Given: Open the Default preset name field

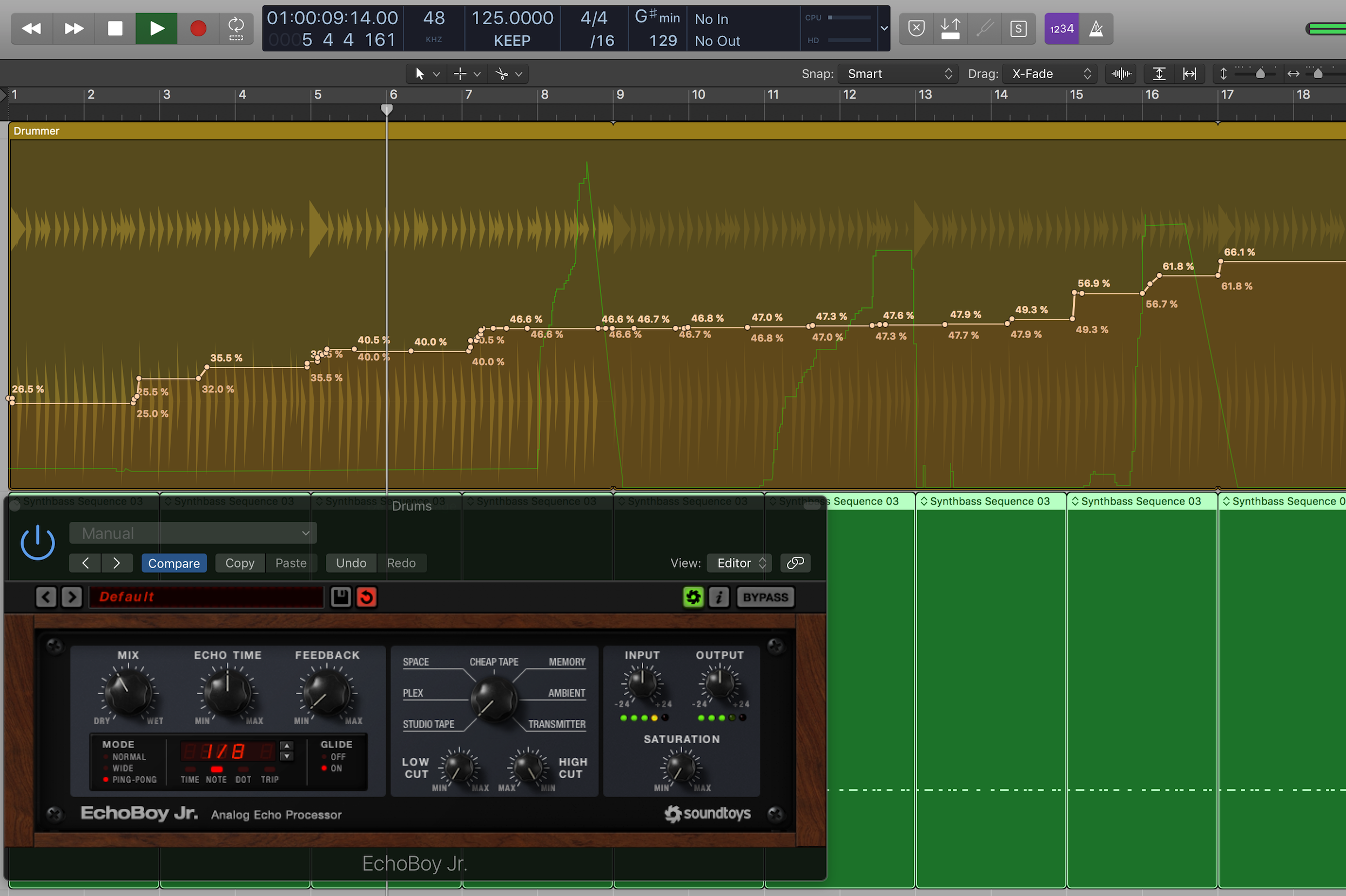Looking at the screenshot, I should pos(206,597).
